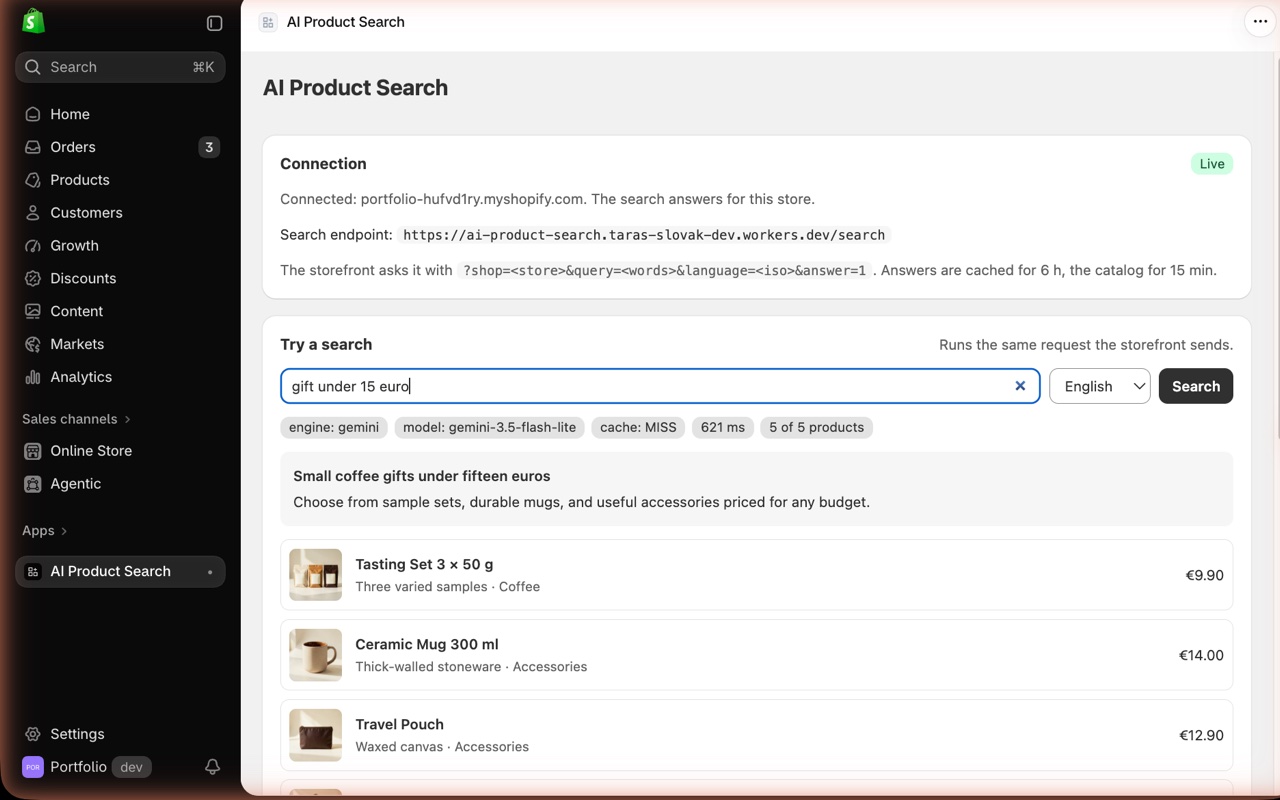Open Settings in the sidebar
The width and height of the screenshot is (1280, 800).
coord(120,734)
